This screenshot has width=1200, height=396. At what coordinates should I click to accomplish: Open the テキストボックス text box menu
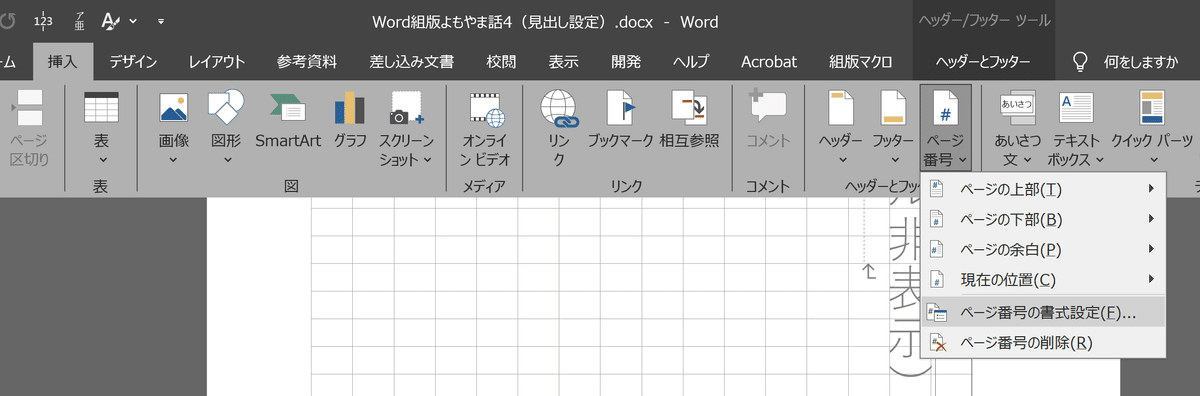tap(1075, 127)
